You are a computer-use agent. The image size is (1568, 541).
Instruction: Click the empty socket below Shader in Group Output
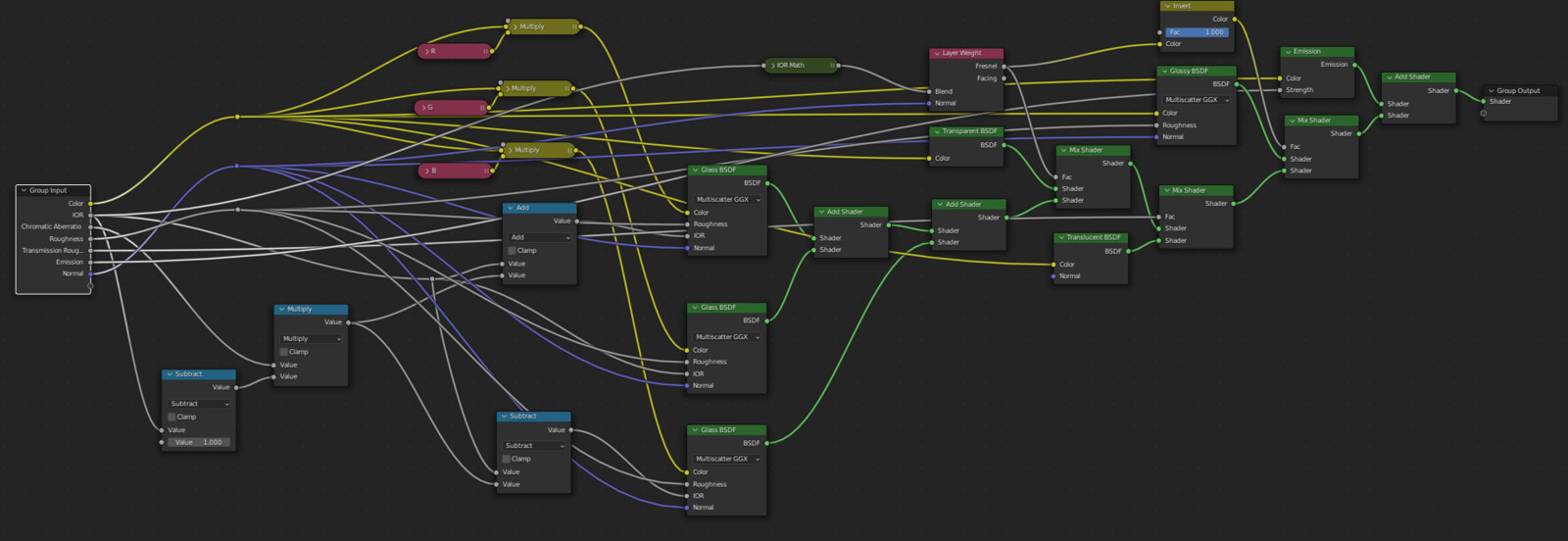[x=1484, y=114]
